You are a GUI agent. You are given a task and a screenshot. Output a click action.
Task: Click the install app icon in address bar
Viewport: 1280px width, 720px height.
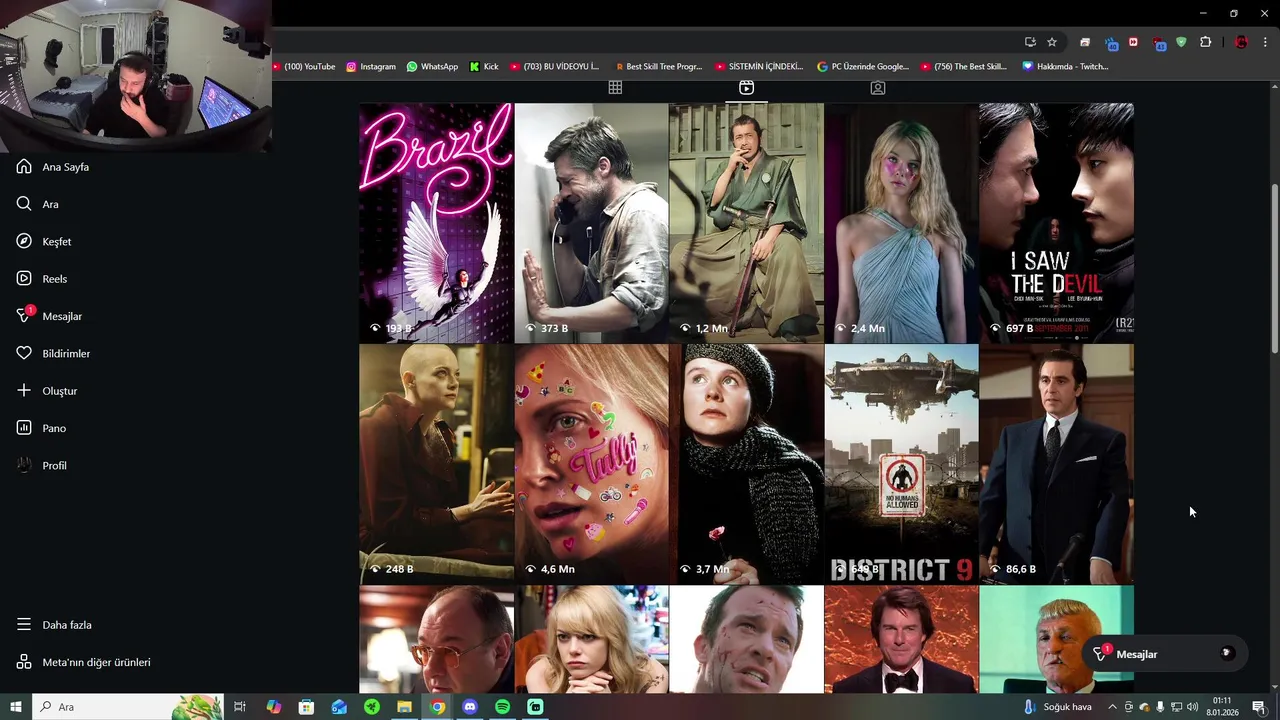pyautogui.click(x=1030, y=42)
